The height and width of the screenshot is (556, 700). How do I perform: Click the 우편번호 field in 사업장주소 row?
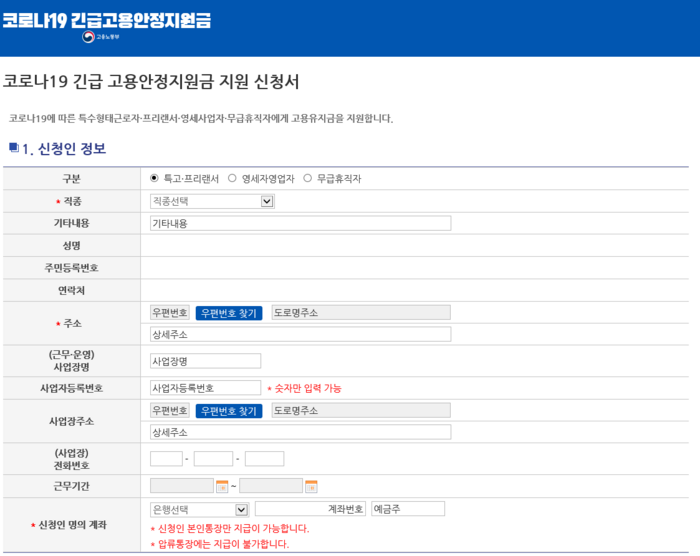[x=170, y=410]
